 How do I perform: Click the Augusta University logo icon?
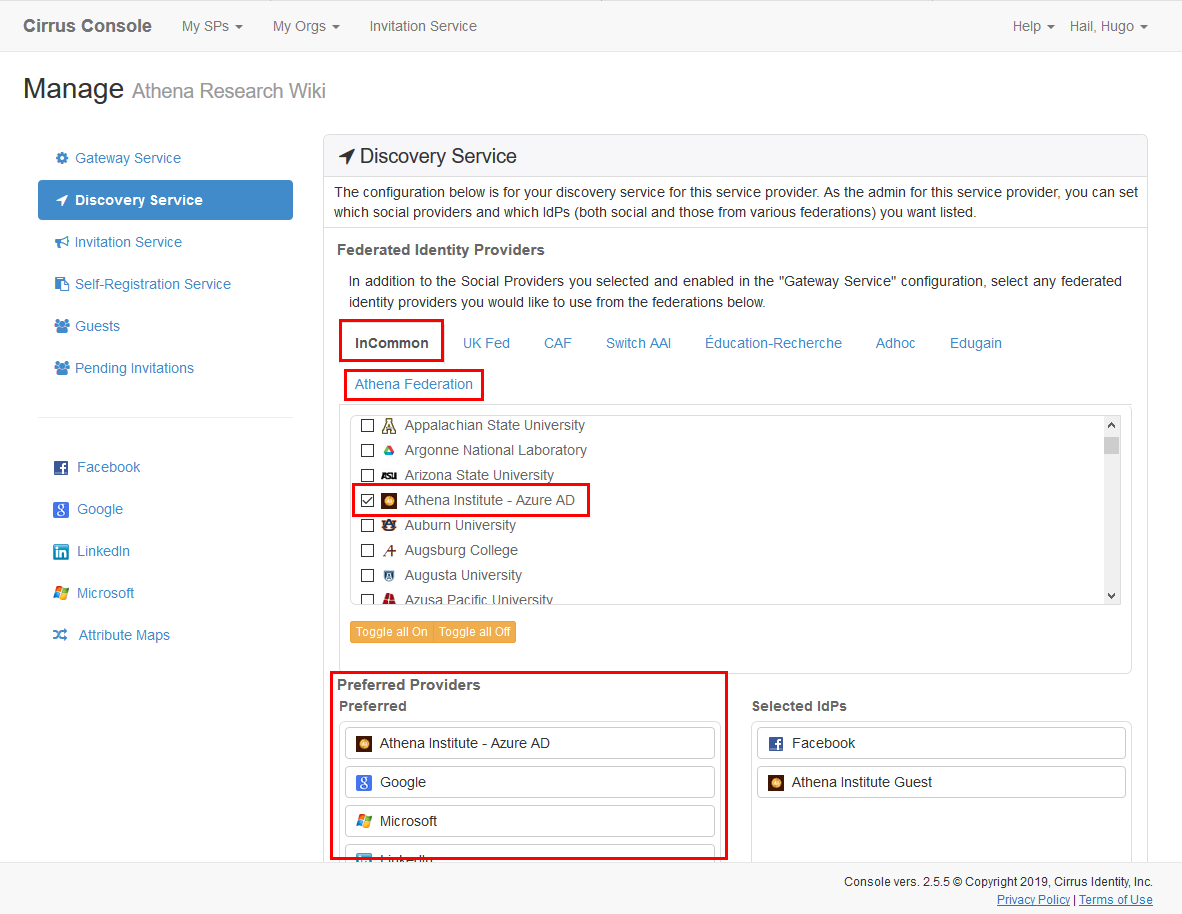point(389,575)
